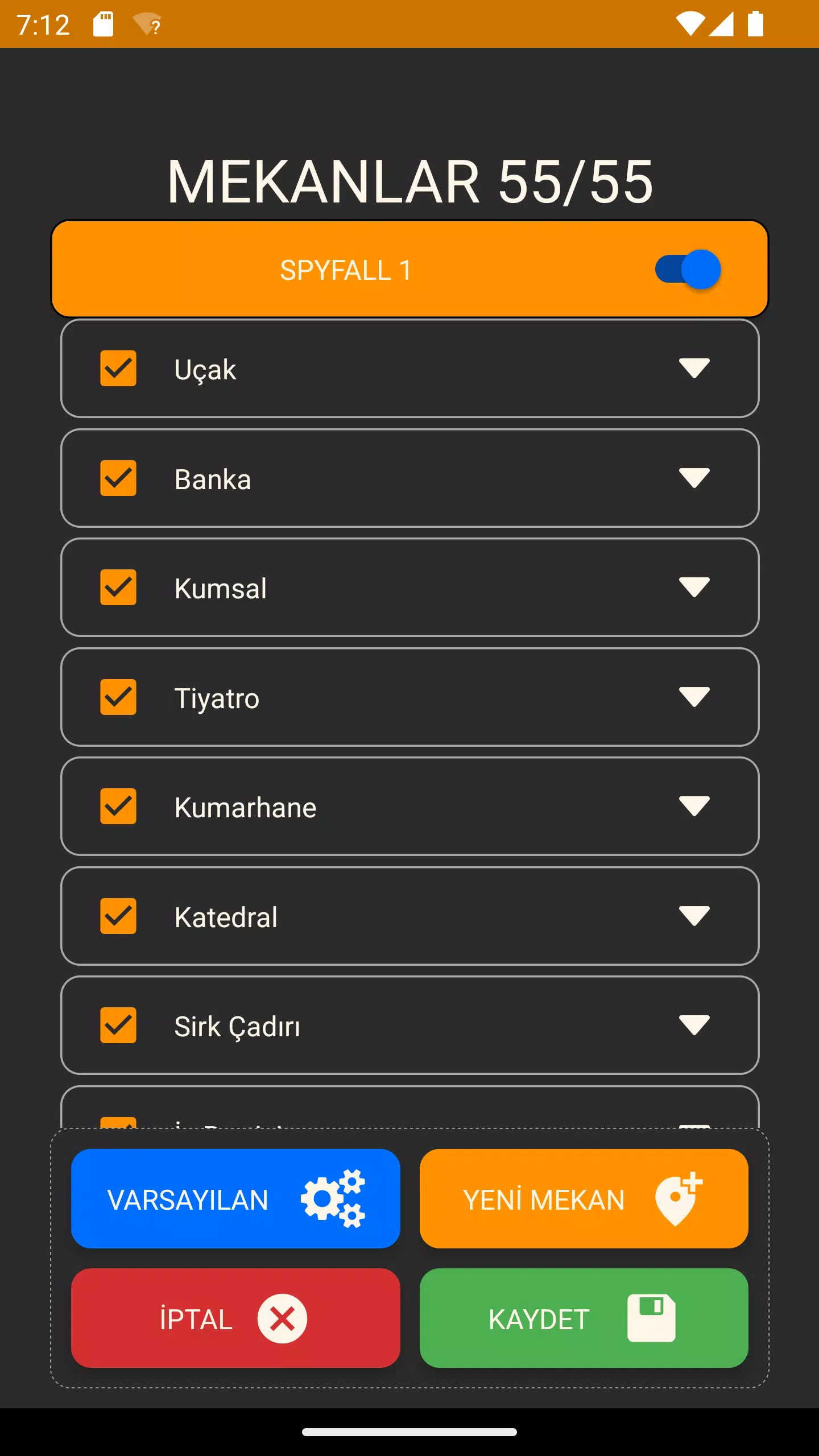819x1456 pixels.
Task: Click the gears icon on VARSAYILAN button
Action: click(x=333, y=1199)
